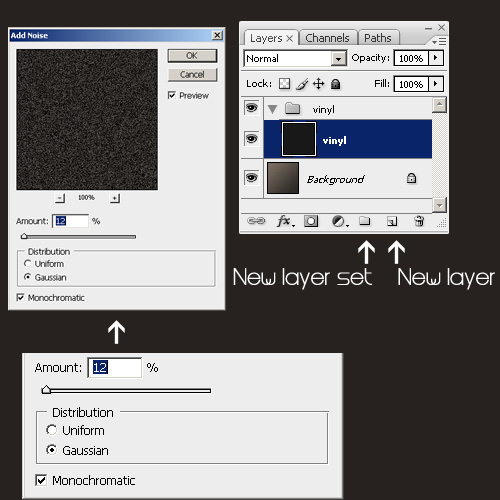
Task: Lock transparent pixels icon
Action: 284,84
